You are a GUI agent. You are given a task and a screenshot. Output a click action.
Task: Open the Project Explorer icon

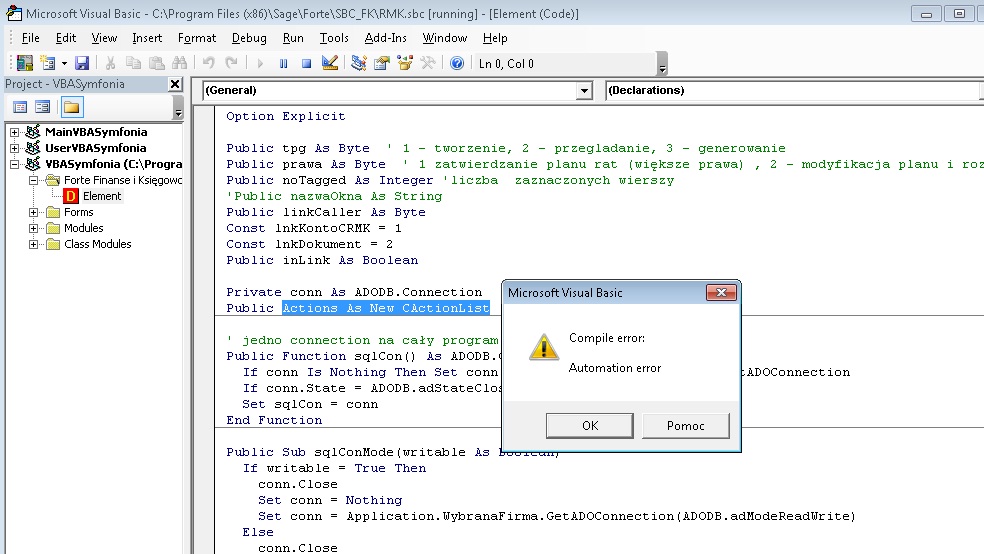(358, 63)
